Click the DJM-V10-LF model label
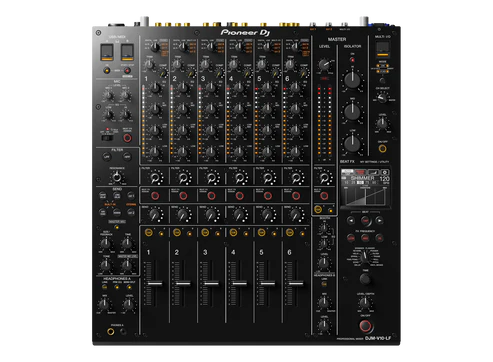This screenshot has height=362, width=493. coord(378,338)
